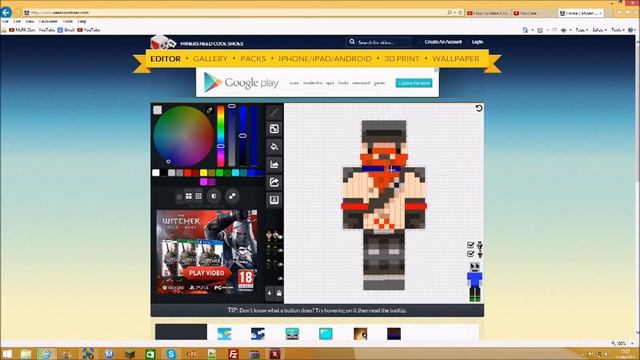640x360 pixels.
Task: Click the framed portrait icon in the tool column
Action: (x=274, y=200)
